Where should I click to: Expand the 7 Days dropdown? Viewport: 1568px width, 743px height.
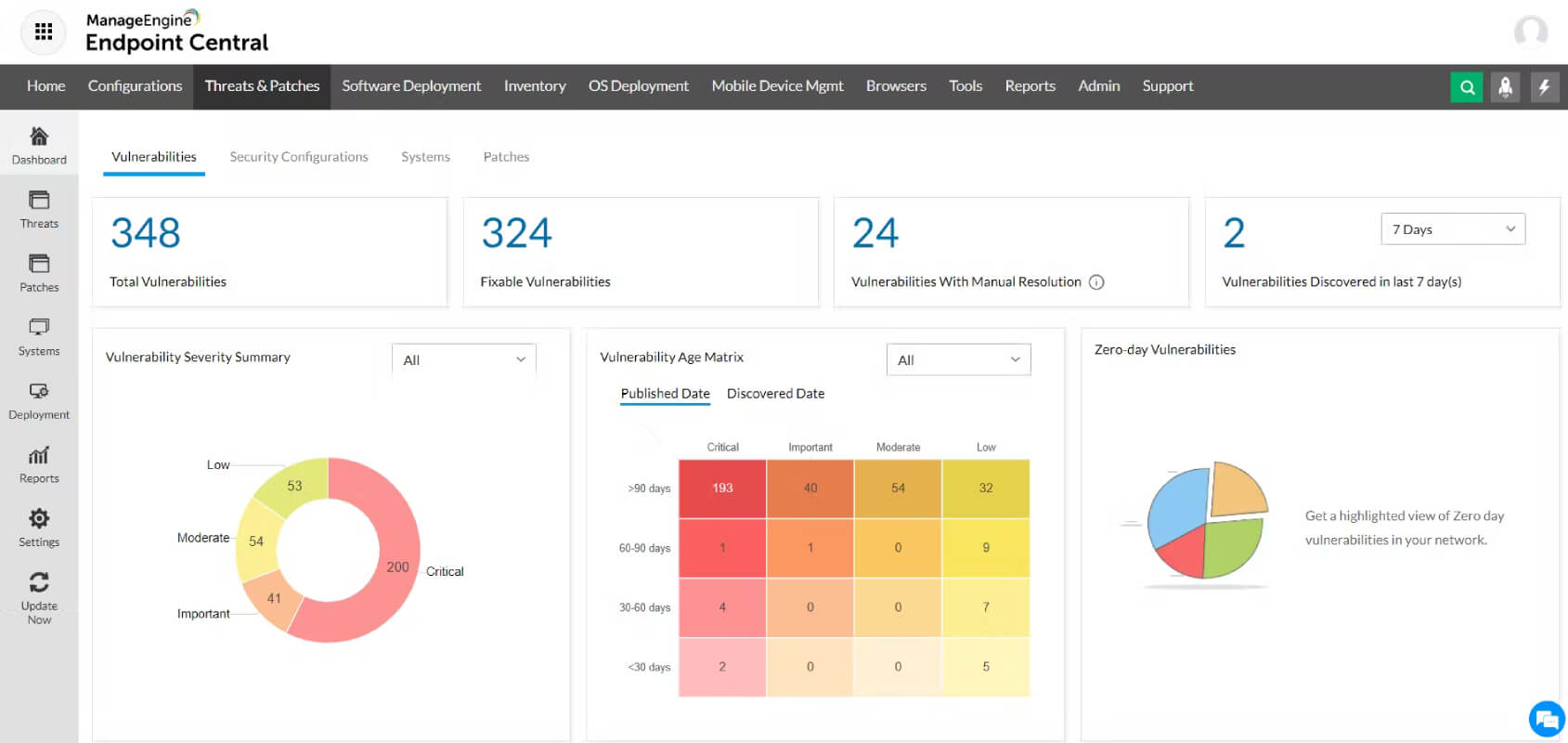[x=1453, y=229]
